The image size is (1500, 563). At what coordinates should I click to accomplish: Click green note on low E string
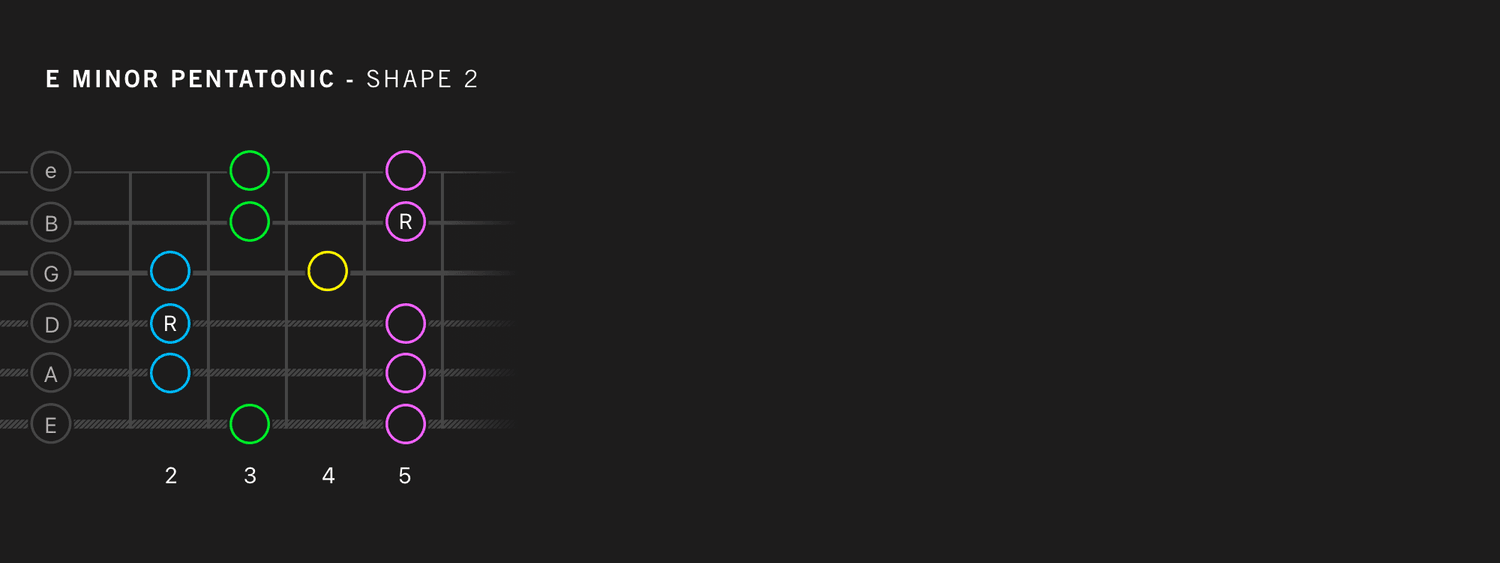point(250,424)
